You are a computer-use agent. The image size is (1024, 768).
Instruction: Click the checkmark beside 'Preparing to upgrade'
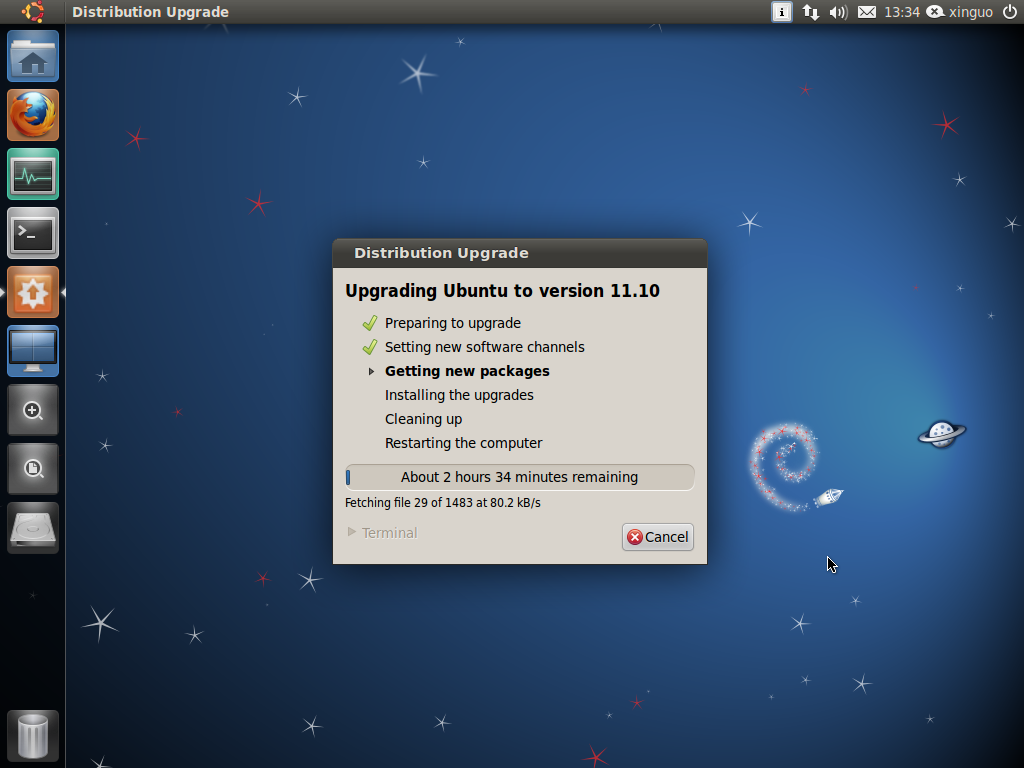(370, 323)
